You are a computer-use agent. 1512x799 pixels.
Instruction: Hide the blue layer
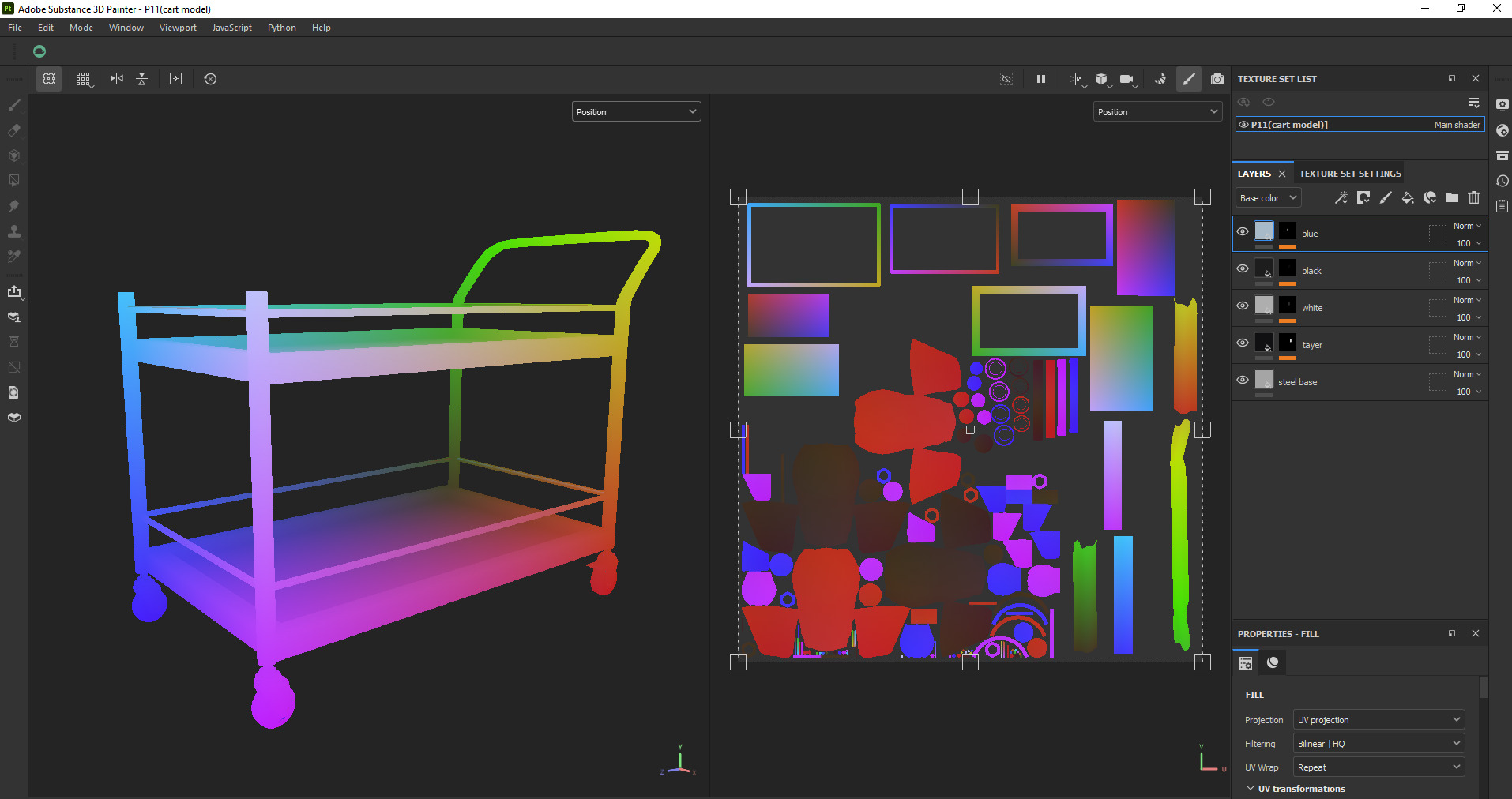(1243, 232)
